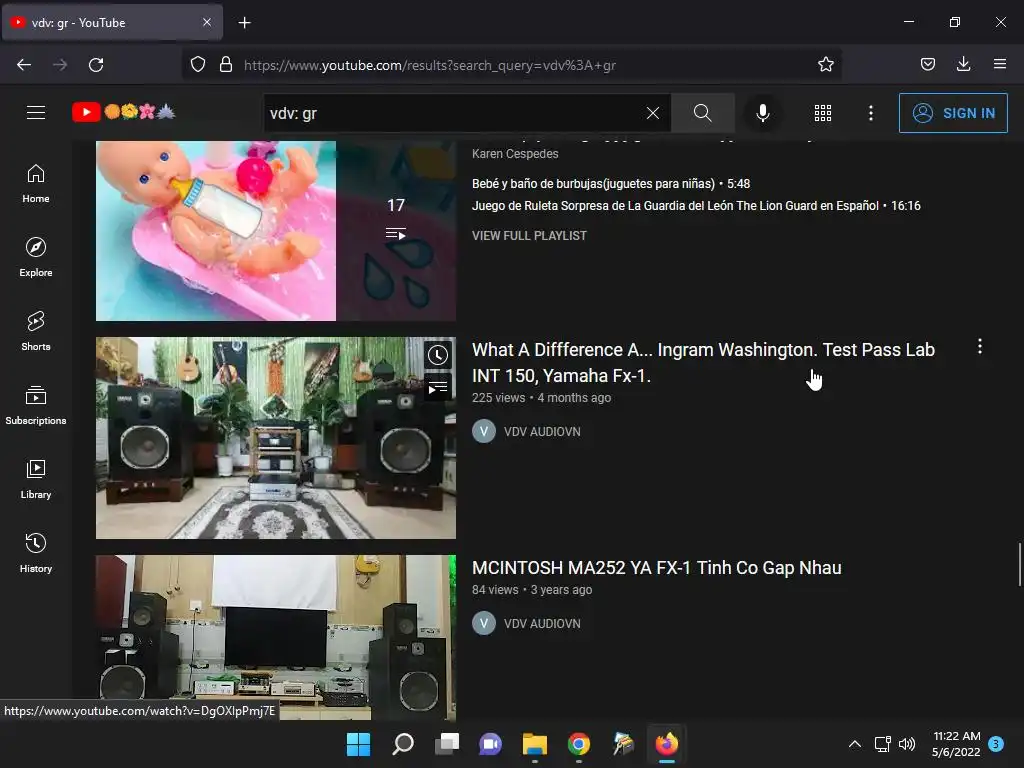Click VDV AUDIOVN channel under 84 views video
The width and height of the screenshot is (1024, 768).
tap(542, 624)
